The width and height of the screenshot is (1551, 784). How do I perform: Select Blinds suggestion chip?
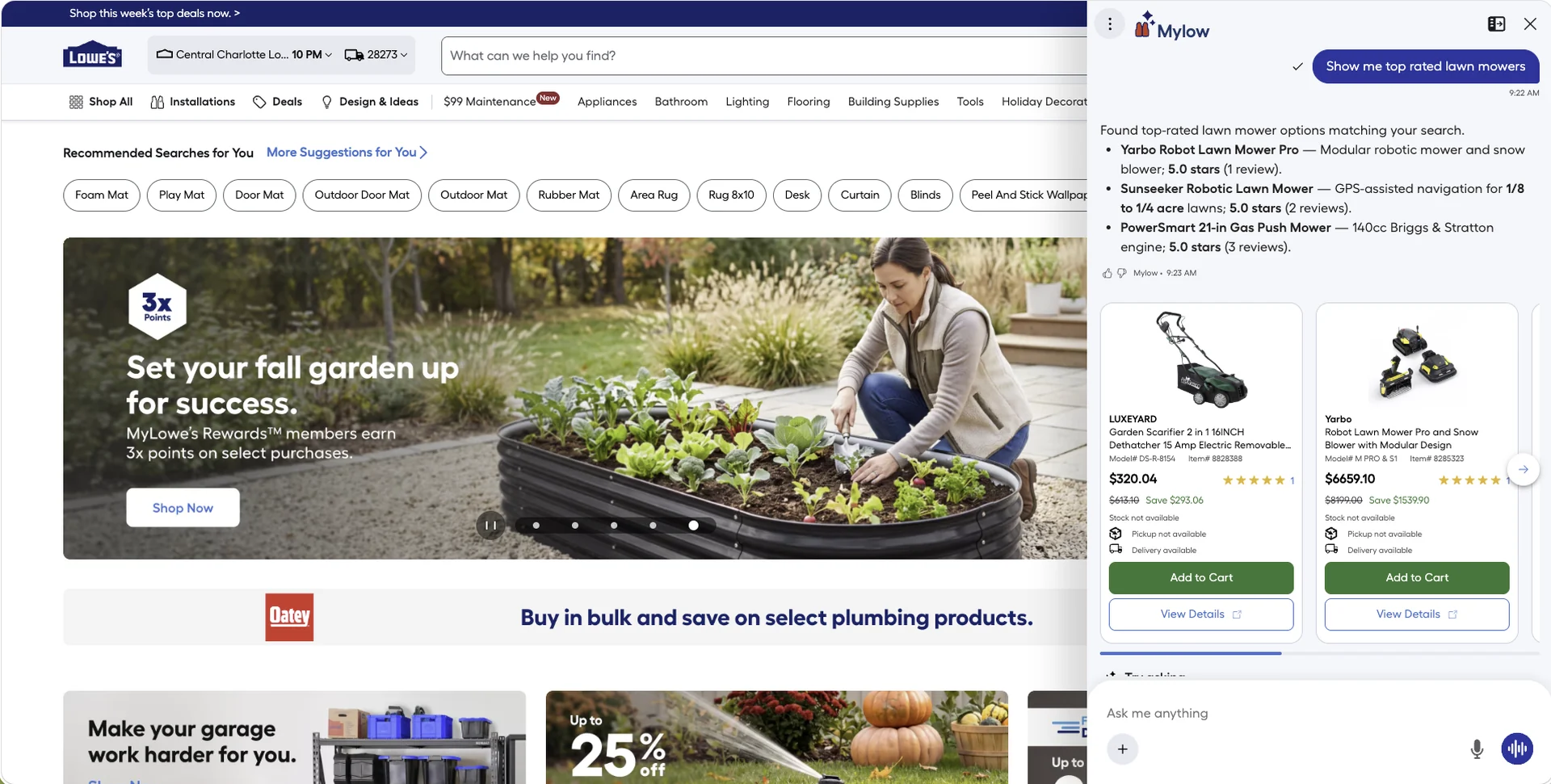tap(925, 195)
